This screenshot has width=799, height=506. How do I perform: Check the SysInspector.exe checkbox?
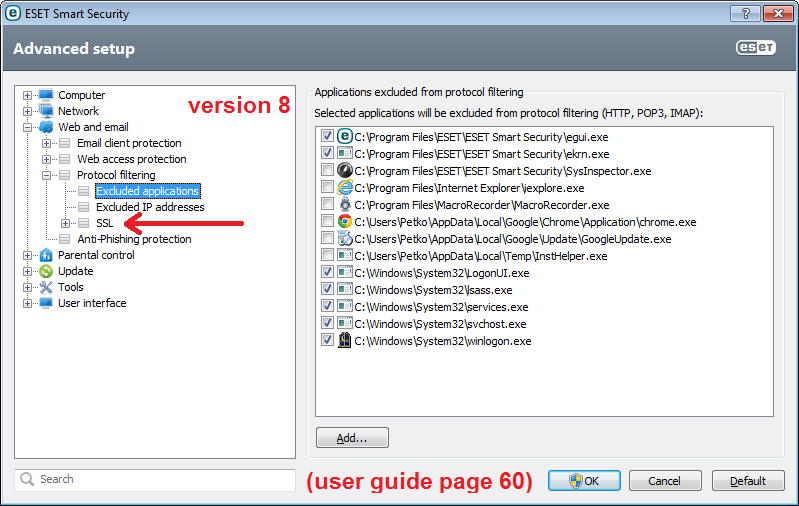point(327,170)
